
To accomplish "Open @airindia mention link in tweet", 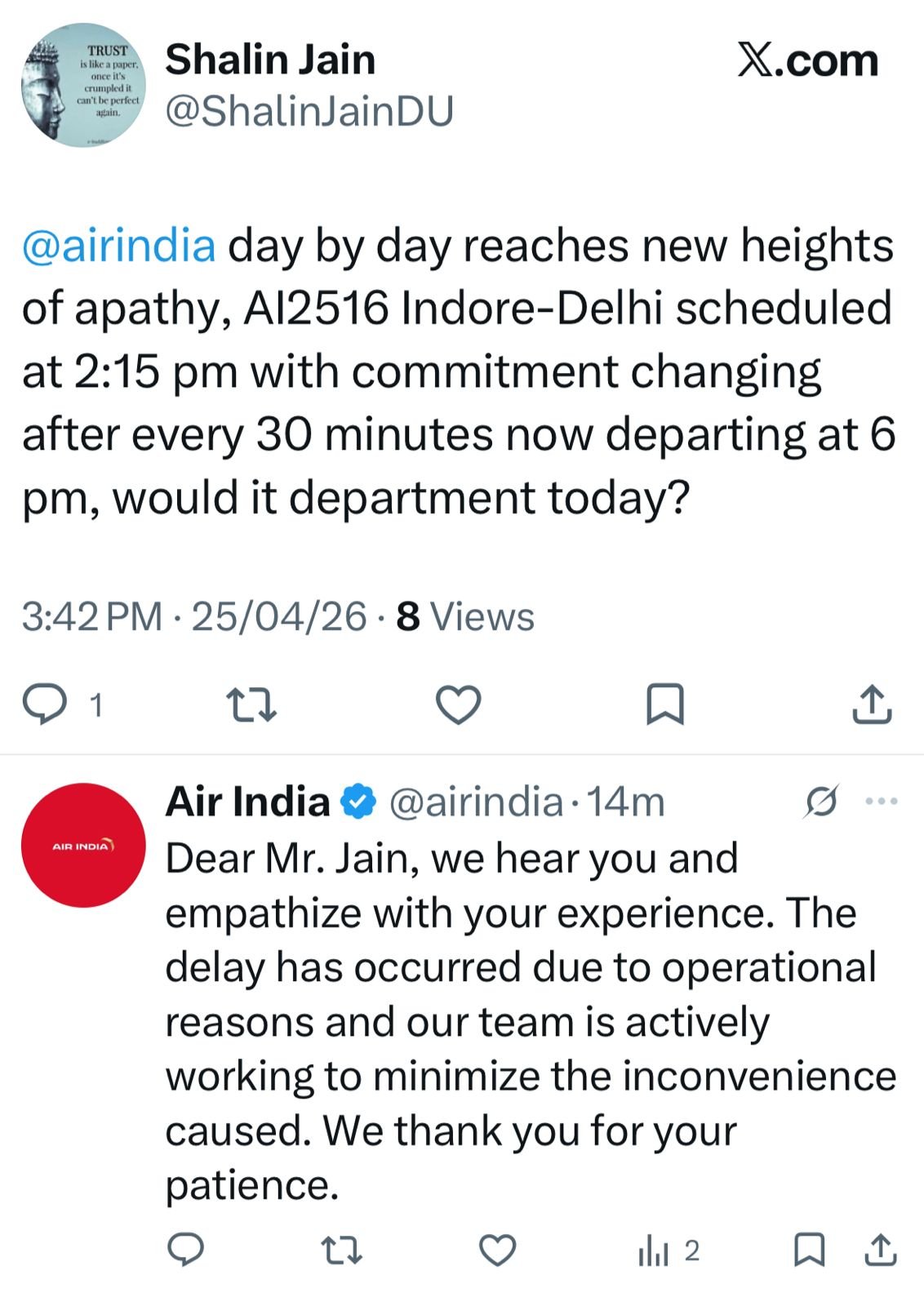I will coord(119,246).
